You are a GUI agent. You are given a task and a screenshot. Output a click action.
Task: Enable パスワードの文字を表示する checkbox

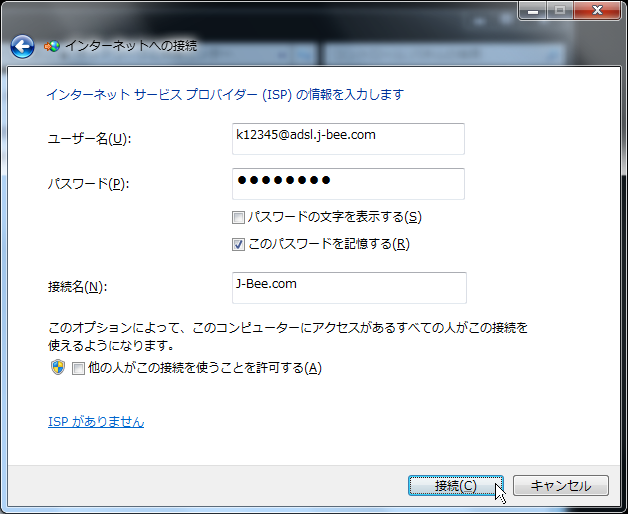click(238, 218)
